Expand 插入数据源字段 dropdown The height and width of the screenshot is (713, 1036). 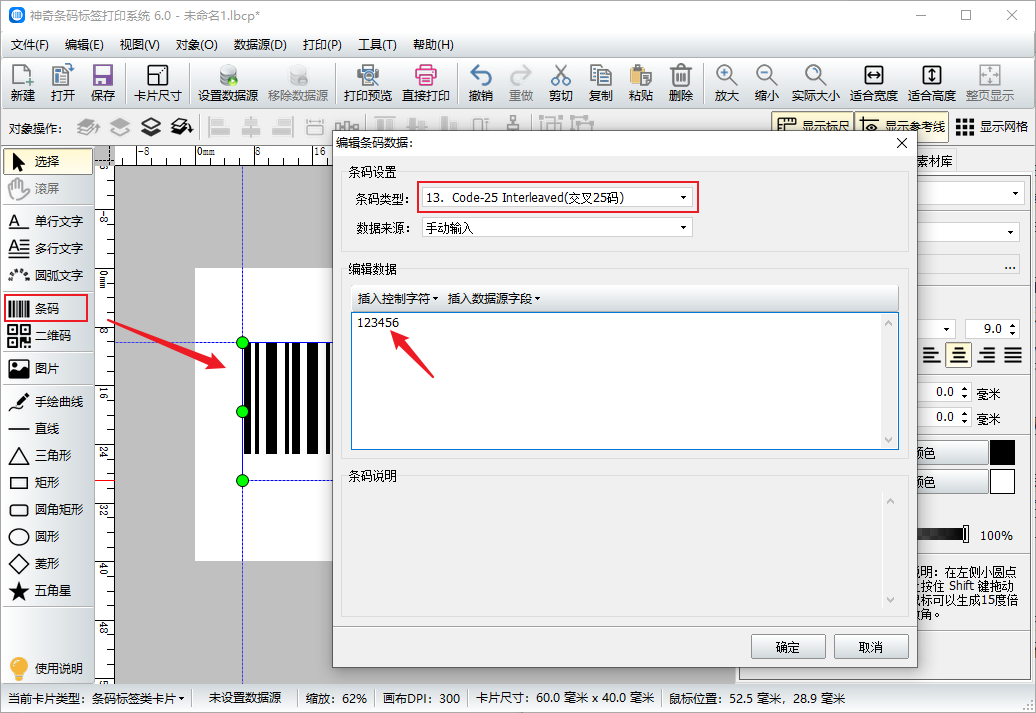(494, 299)
